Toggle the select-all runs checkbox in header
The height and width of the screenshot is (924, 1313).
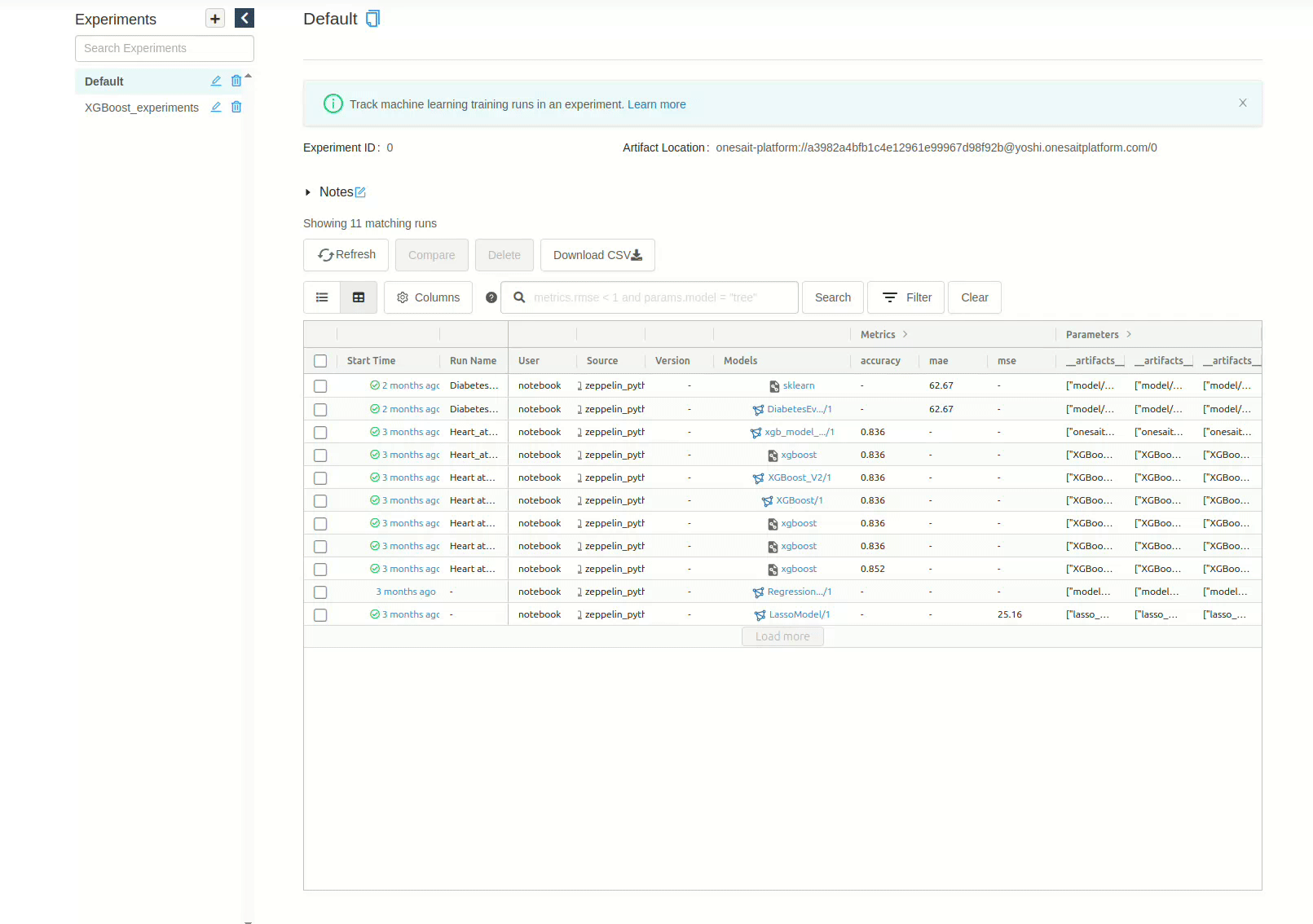(320, 361)
